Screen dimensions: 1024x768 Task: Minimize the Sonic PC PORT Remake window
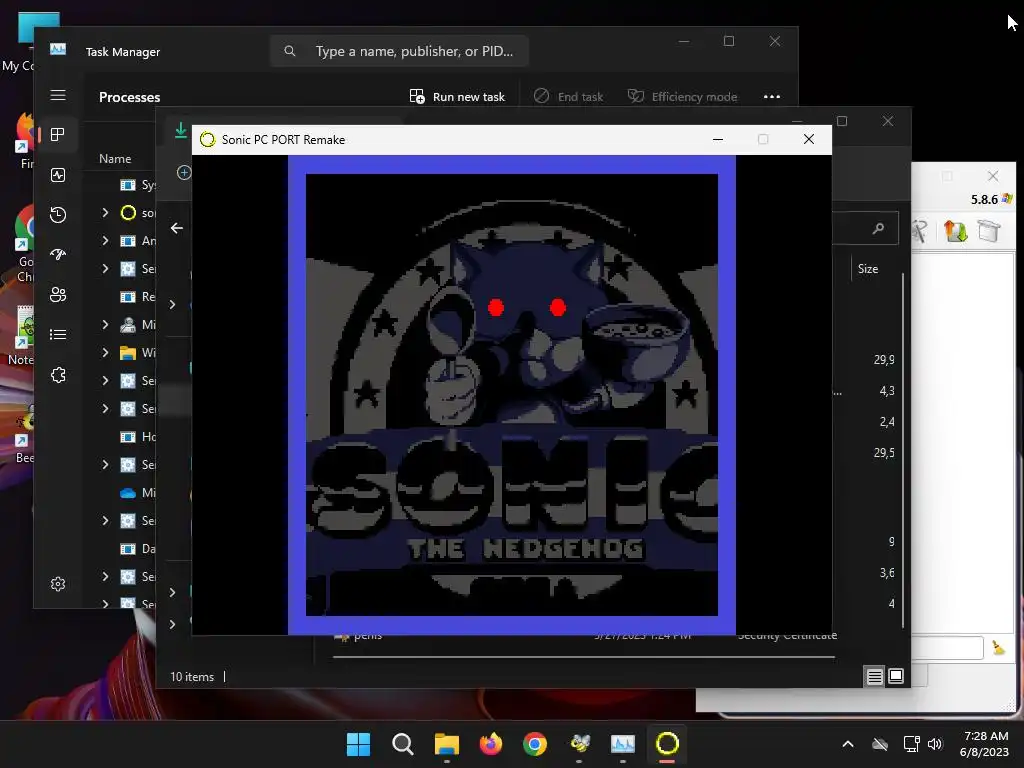tap(718, 140)
